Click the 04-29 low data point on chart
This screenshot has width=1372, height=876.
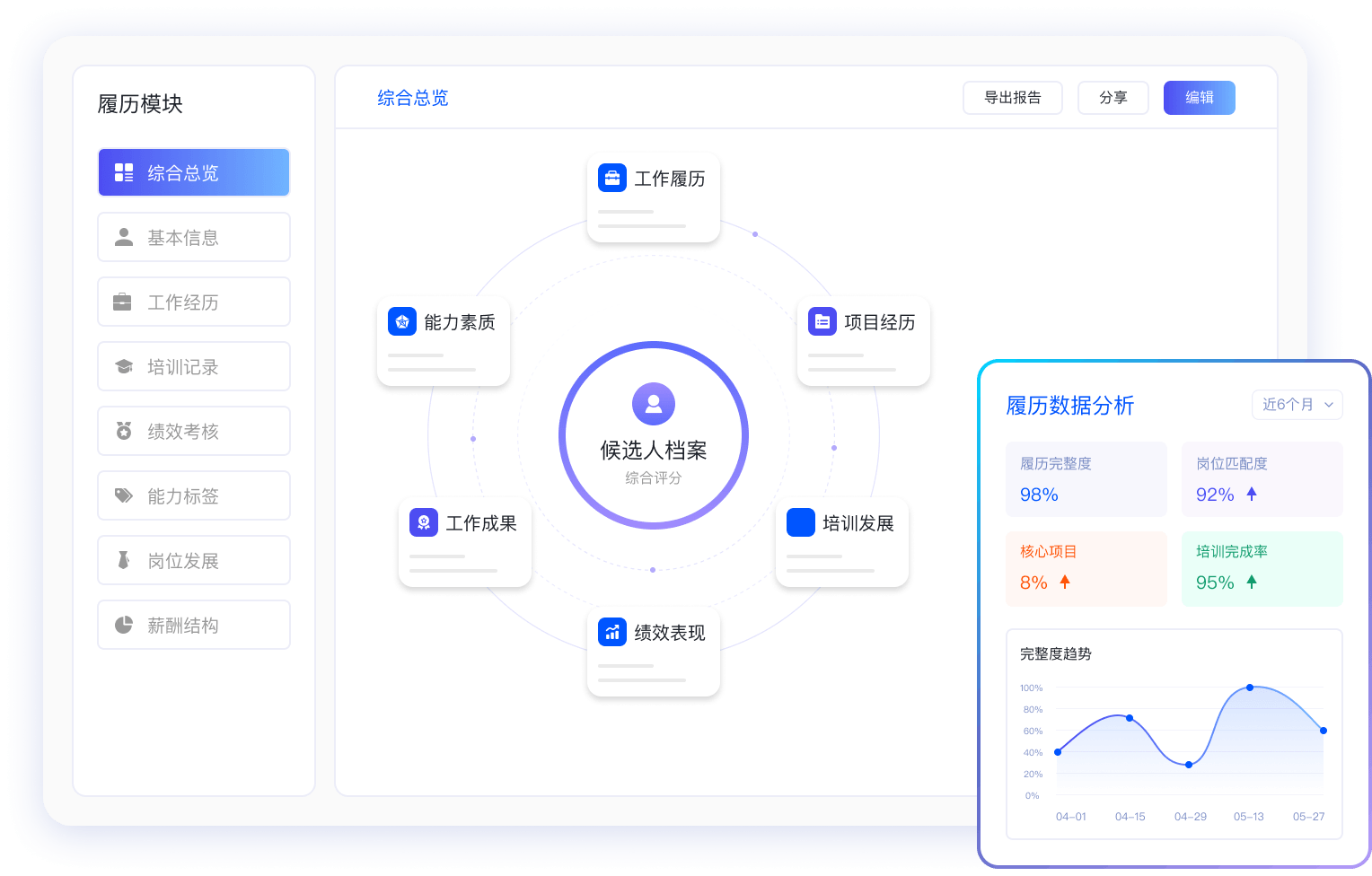pos(1189,765)
